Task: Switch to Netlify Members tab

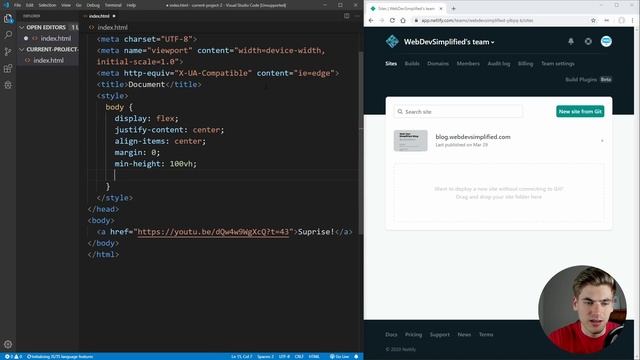Action: click(468, 64)
